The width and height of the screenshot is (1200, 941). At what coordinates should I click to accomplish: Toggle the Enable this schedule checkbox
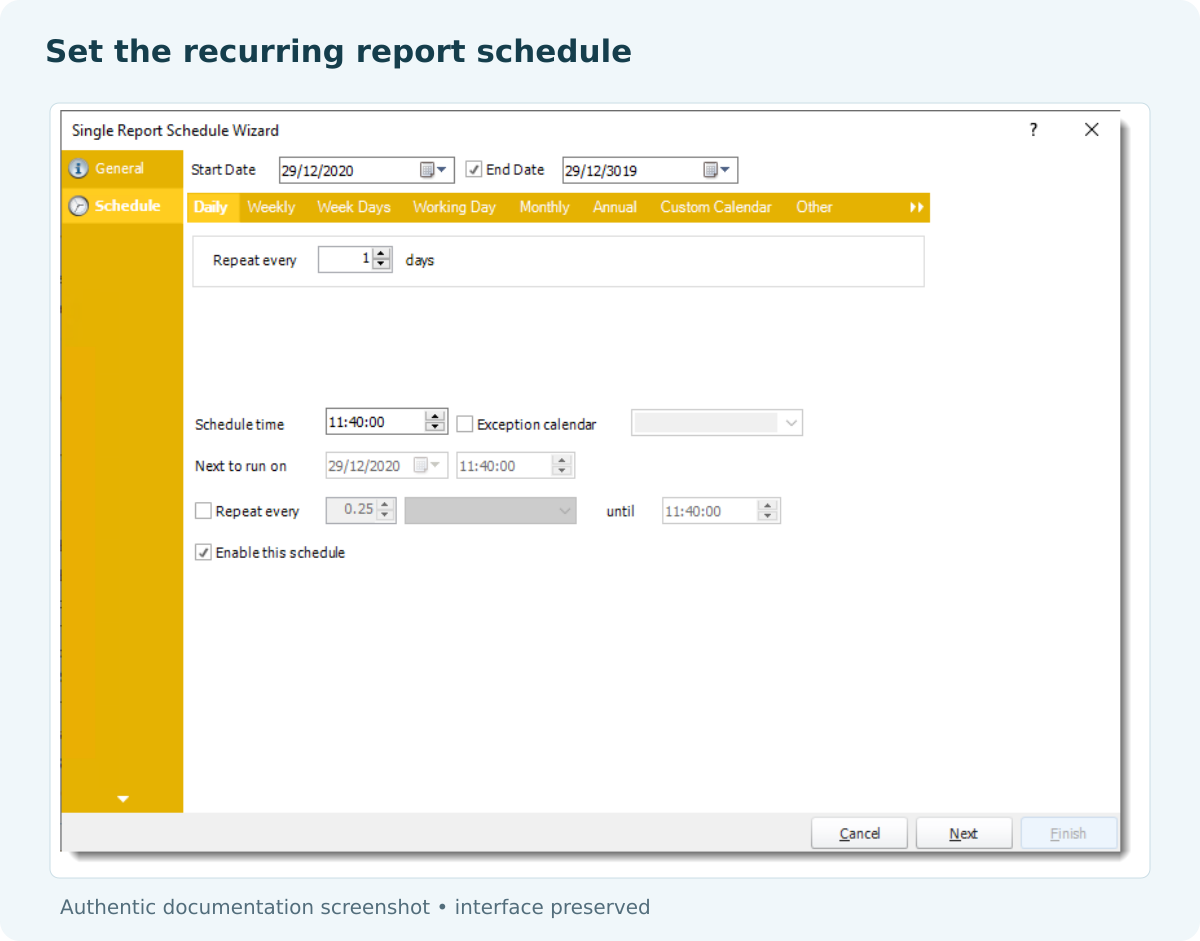pyautogui.click(x=204, y=552)
